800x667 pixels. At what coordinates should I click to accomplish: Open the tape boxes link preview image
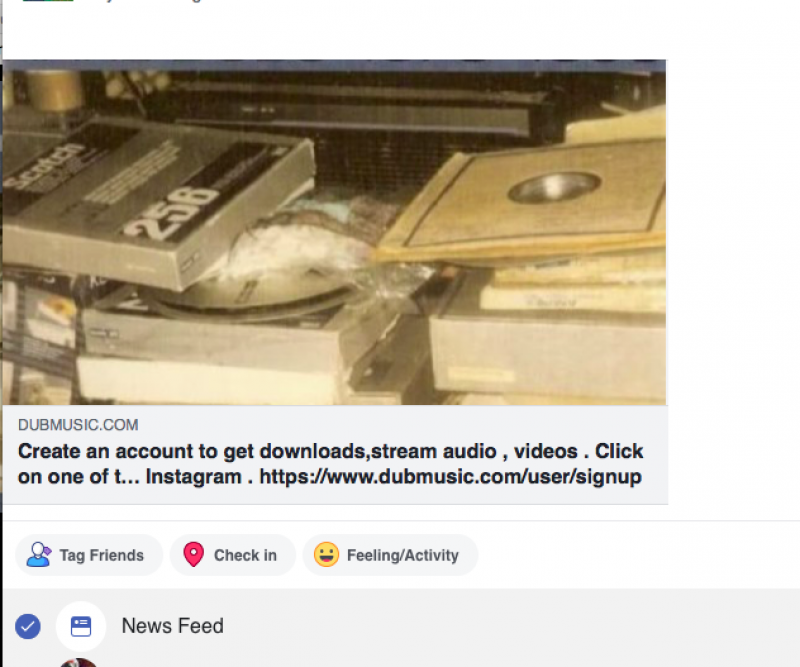[334, 233]
